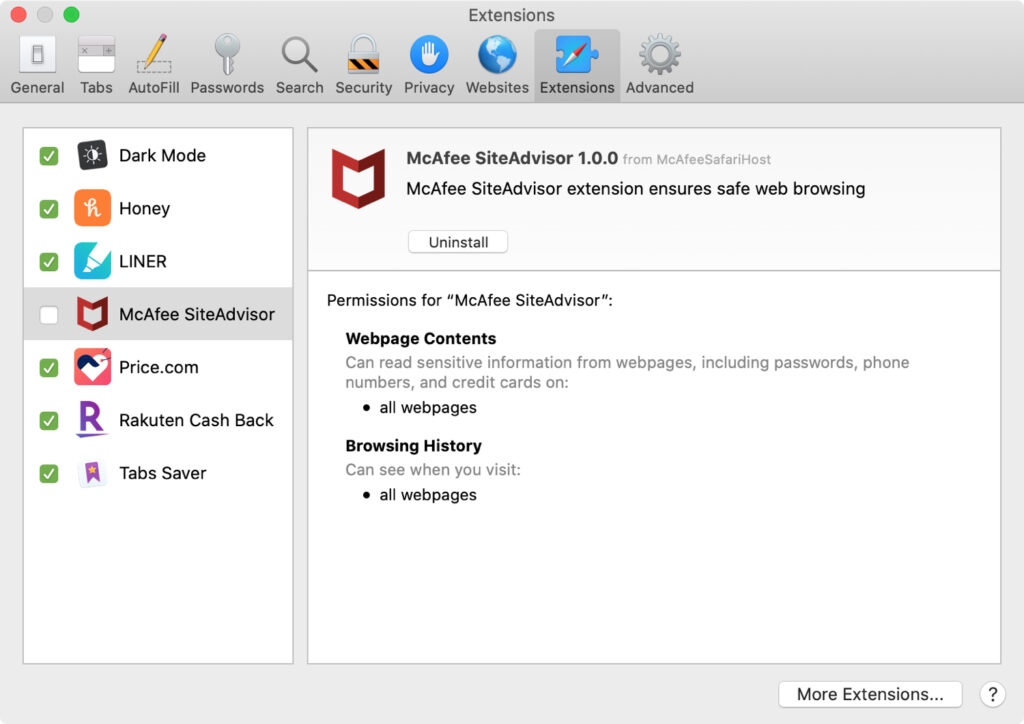Select the Rakuten Cash Back icon
1024x724 pixels.
pos(93,420)
